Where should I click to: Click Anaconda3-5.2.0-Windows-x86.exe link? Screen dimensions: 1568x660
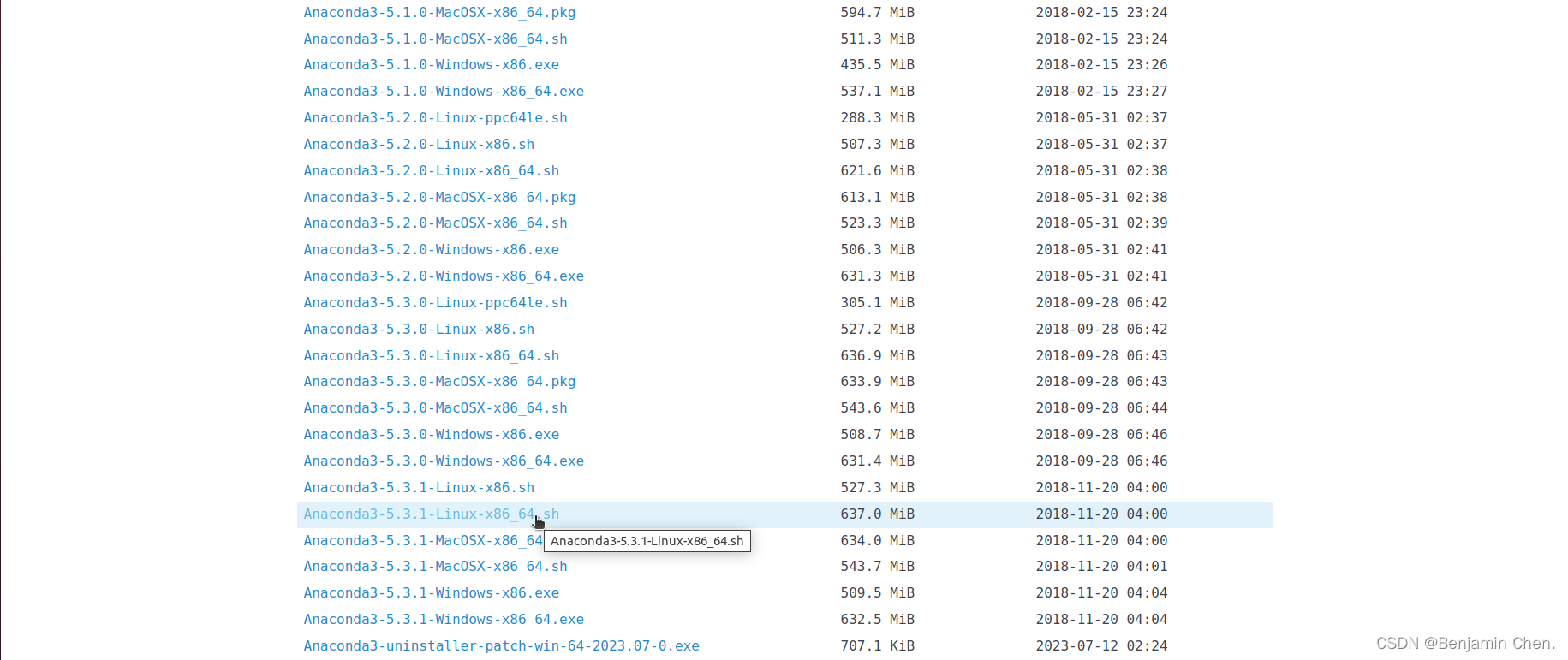coord(431,250)
